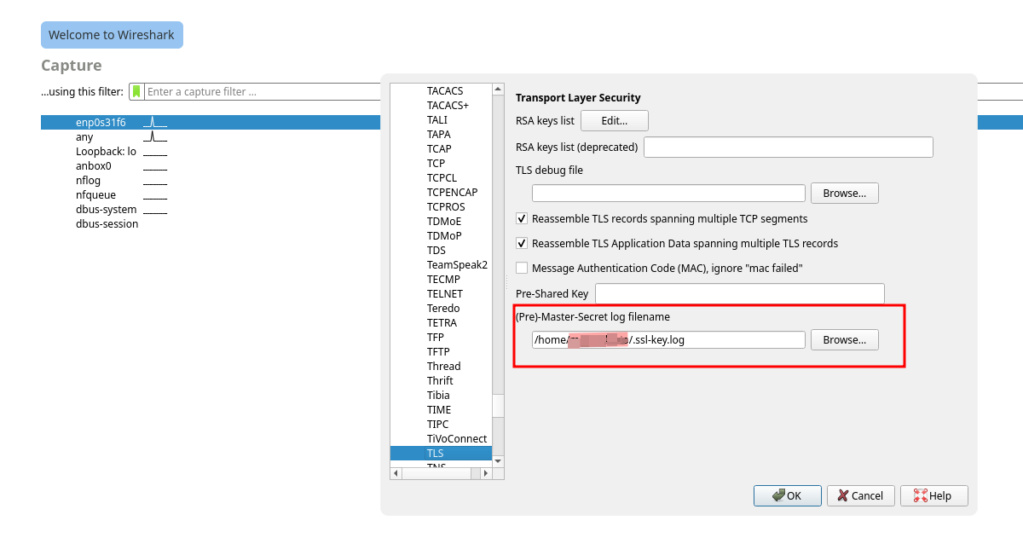The width and height of the screenshot is (1023, 538).
Task: Select Teredo protocol
Action: pos(443,308)
